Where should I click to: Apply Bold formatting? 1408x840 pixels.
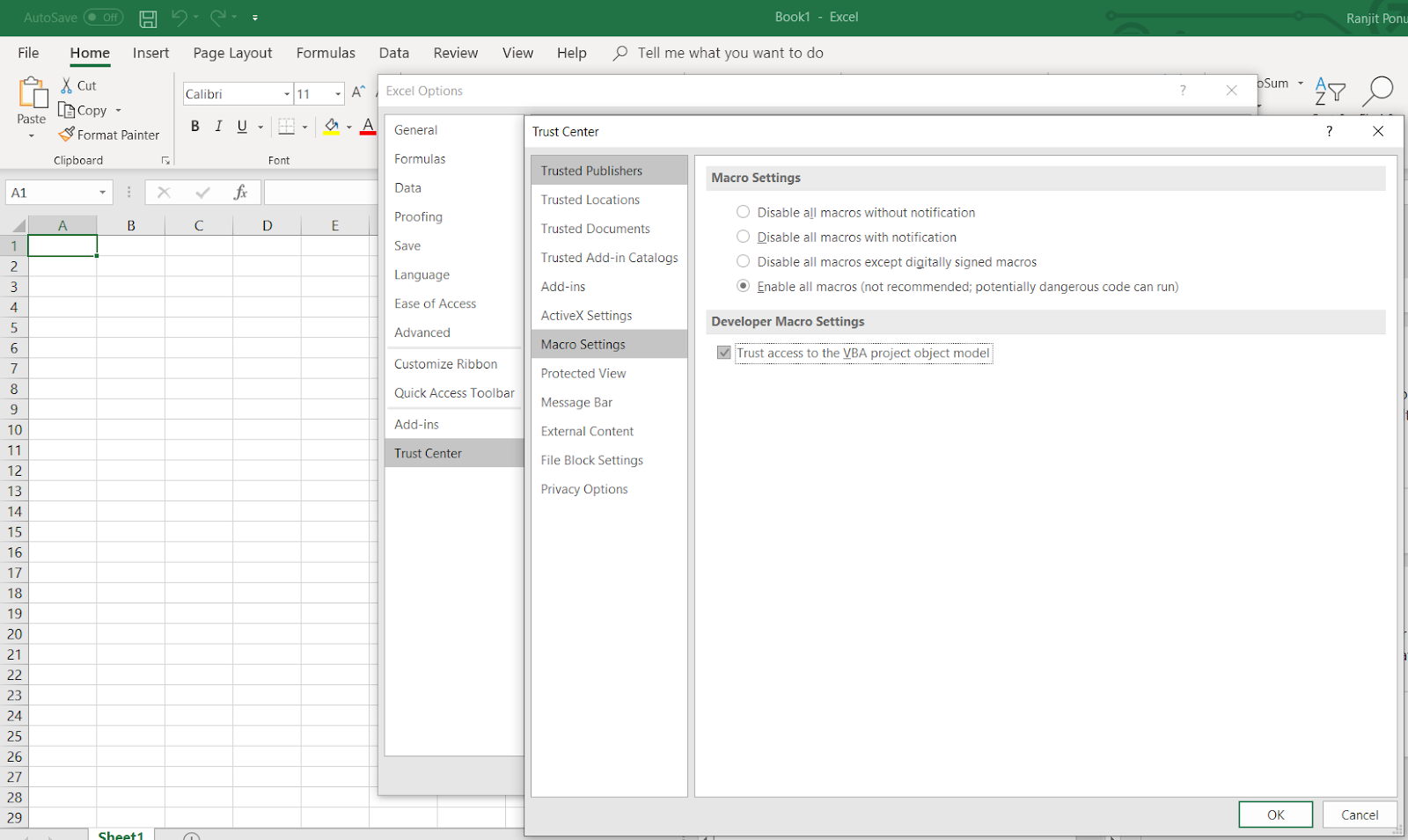(x=194, y=126)
